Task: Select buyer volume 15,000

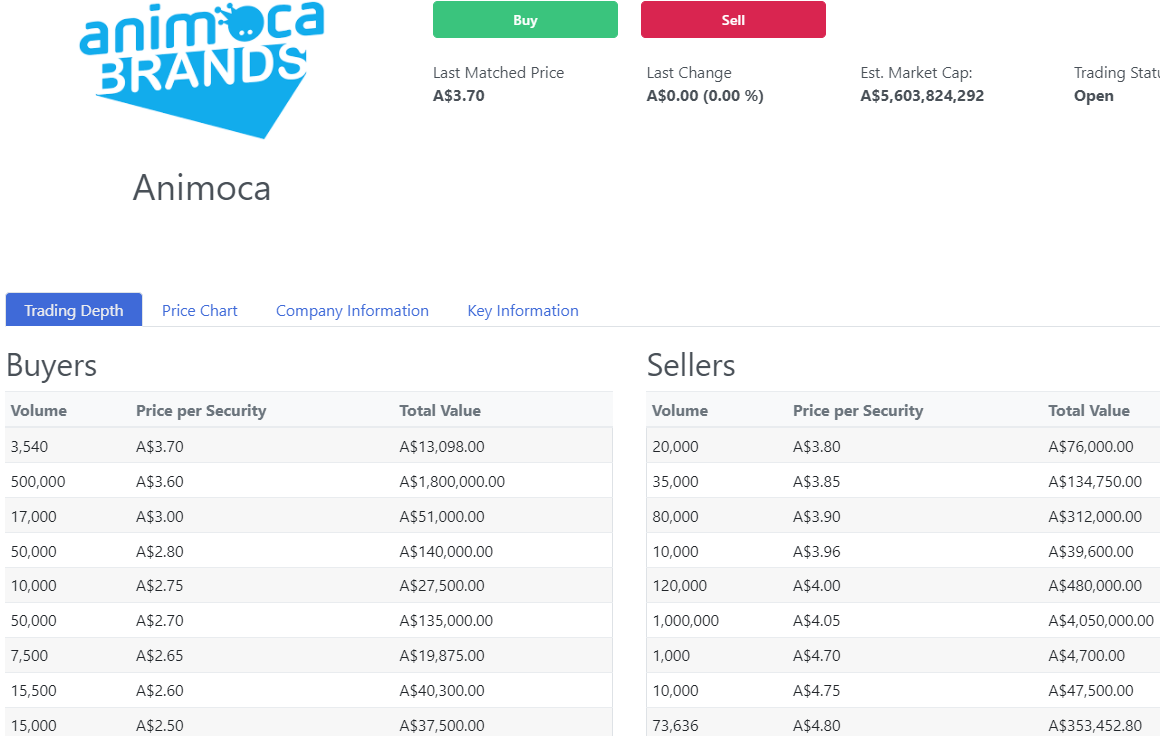Action: tap(34, 726)
